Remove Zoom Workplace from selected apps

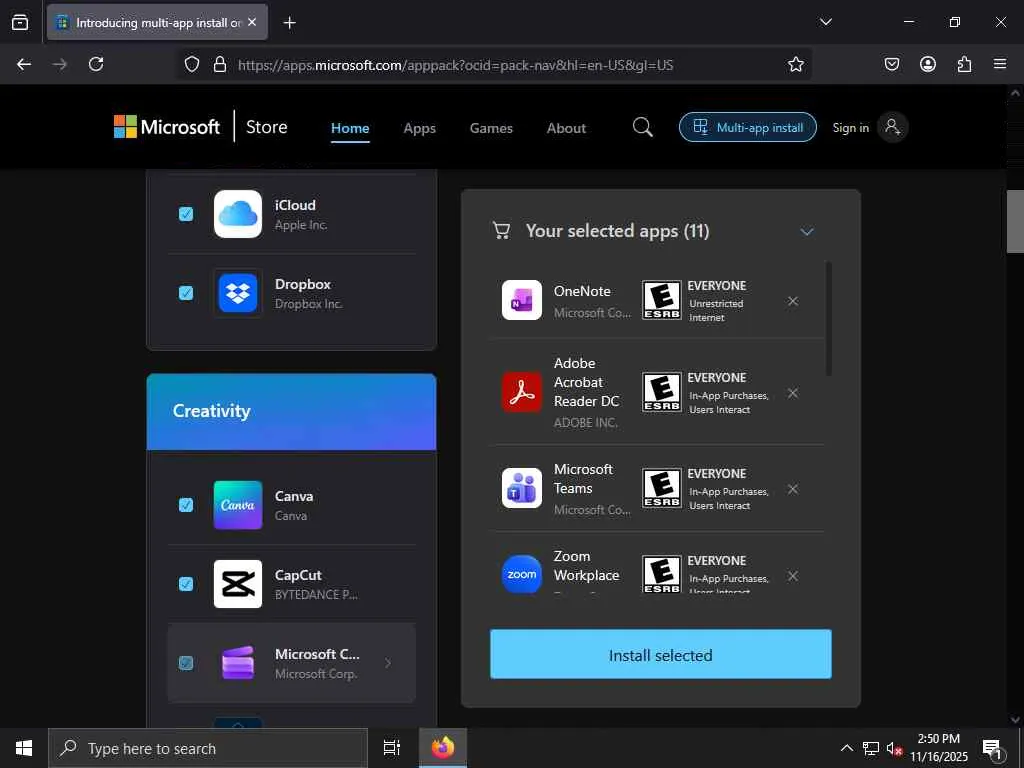[793, 576]
